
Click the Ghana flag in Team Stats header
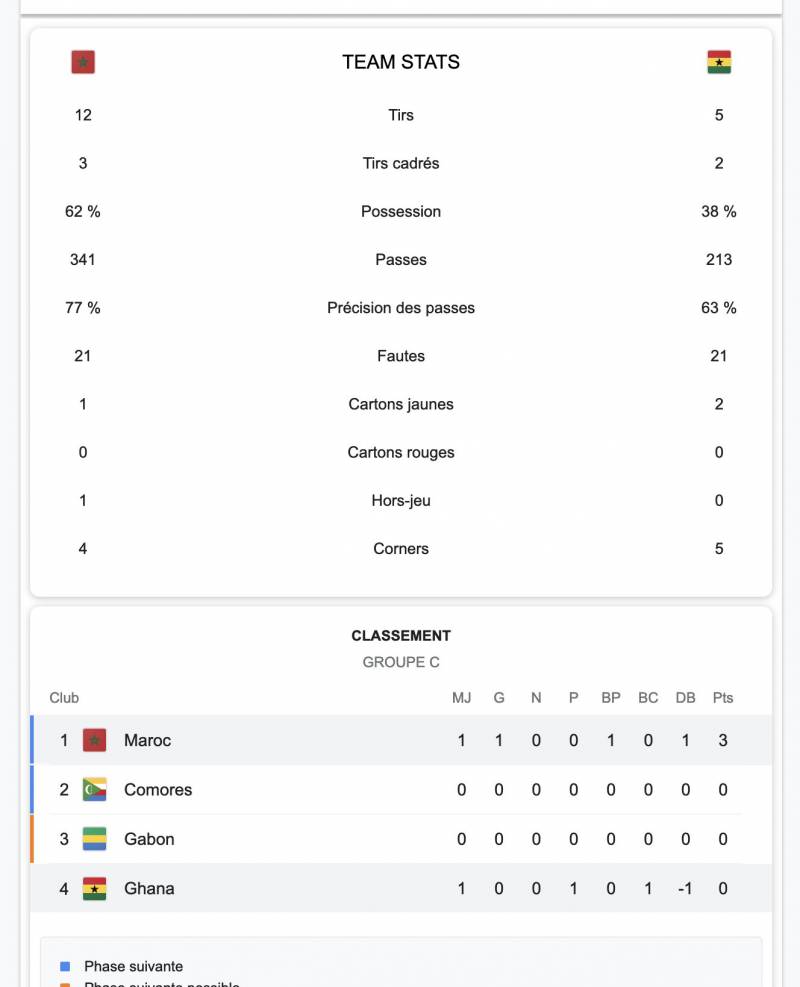tap(719, 62)
